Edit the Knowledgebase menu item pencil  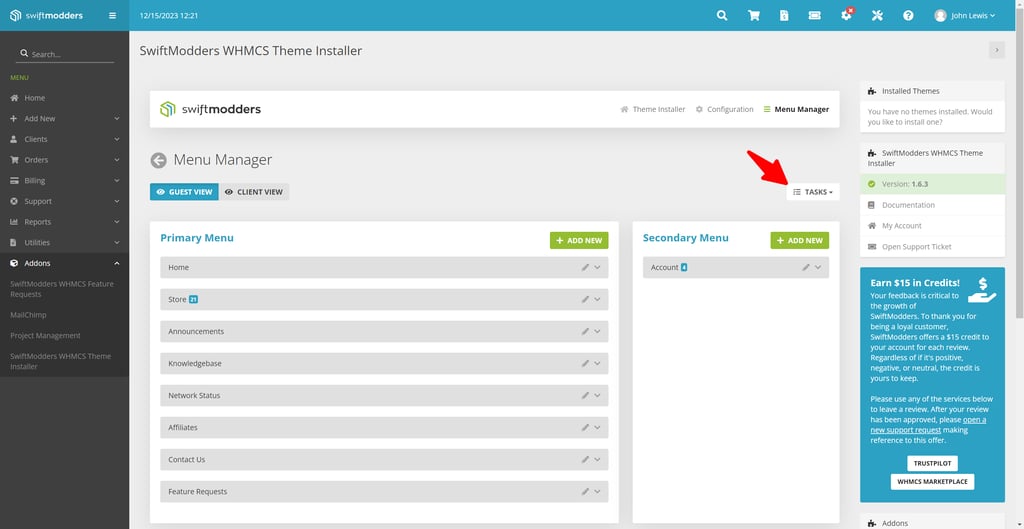point(585,363)
